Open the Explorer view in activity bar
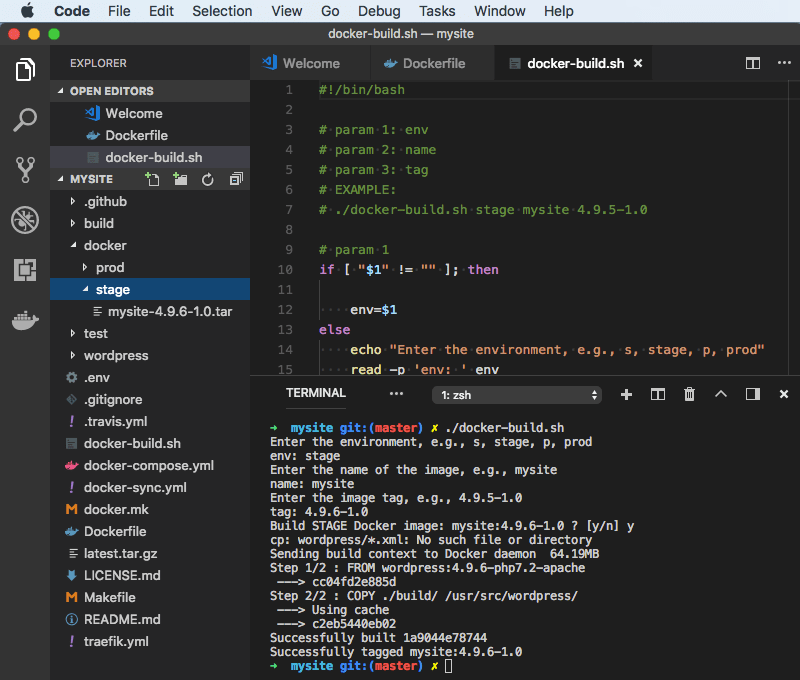 pyautogui.click(x=25, y=70)
